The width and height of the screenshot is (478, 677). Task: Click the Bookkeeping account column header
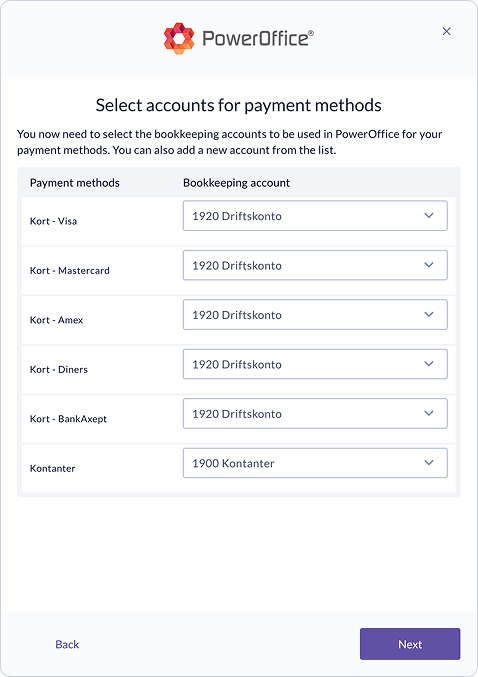(x=236, y=183)
